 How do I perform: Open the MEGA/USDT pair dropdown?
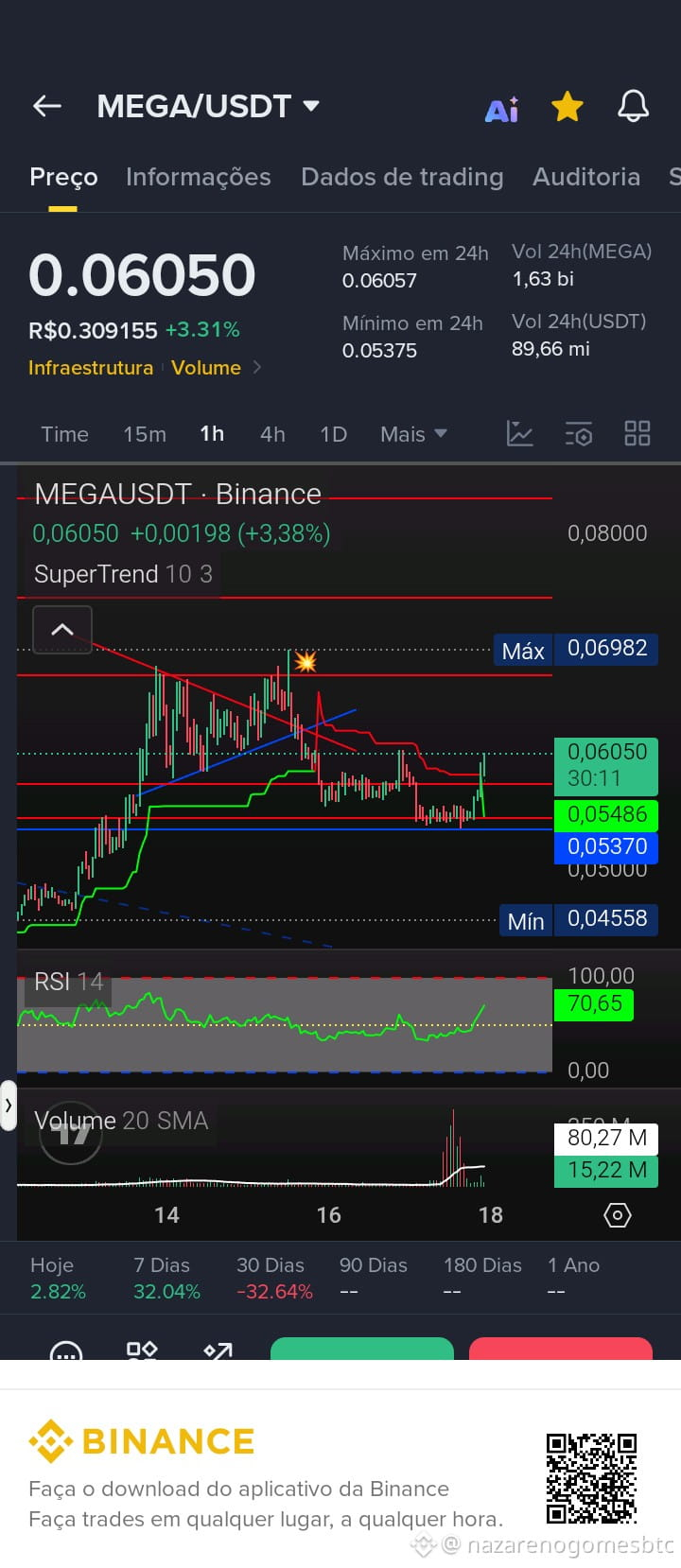tap(208, 106)
